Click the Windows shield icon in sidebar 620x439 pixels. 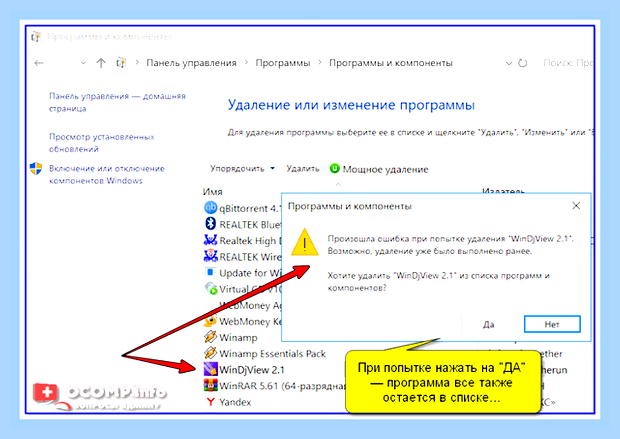pos(36,168)
